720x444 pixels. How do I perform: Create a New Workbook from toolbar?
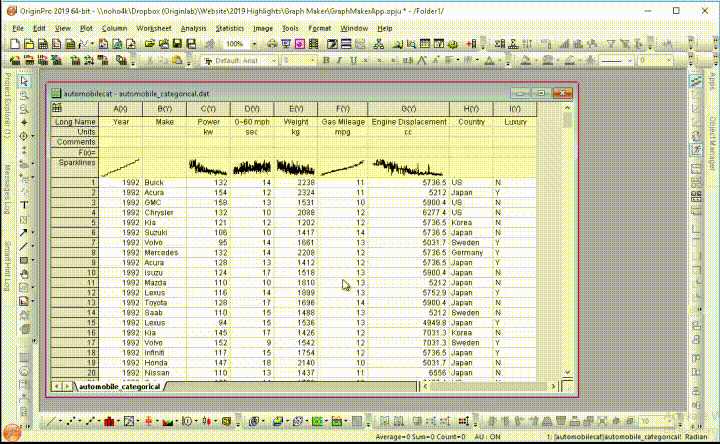(x=42, y=44)
